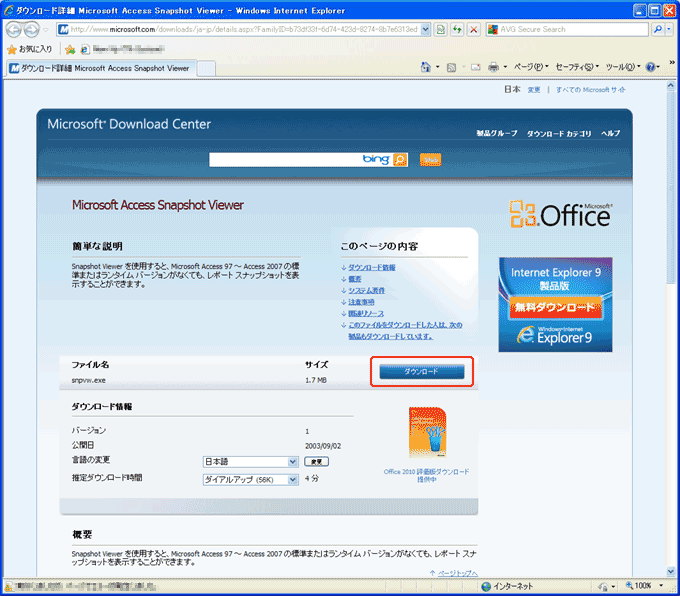Screen dimensions: 680x596
Task: Click the Read mail icon
Action: coord(476,67)
